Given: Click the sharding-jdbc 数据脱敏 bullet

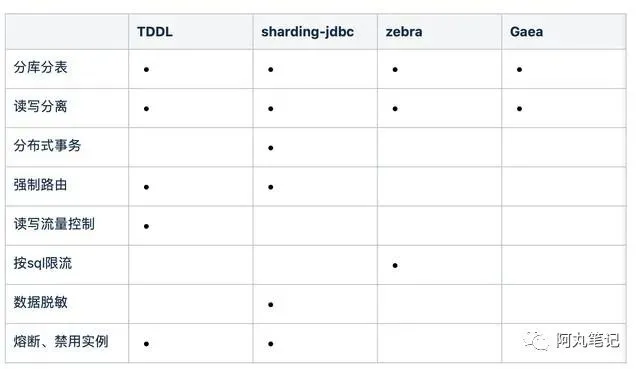Looking at the screenshot, I should (271, 305).
